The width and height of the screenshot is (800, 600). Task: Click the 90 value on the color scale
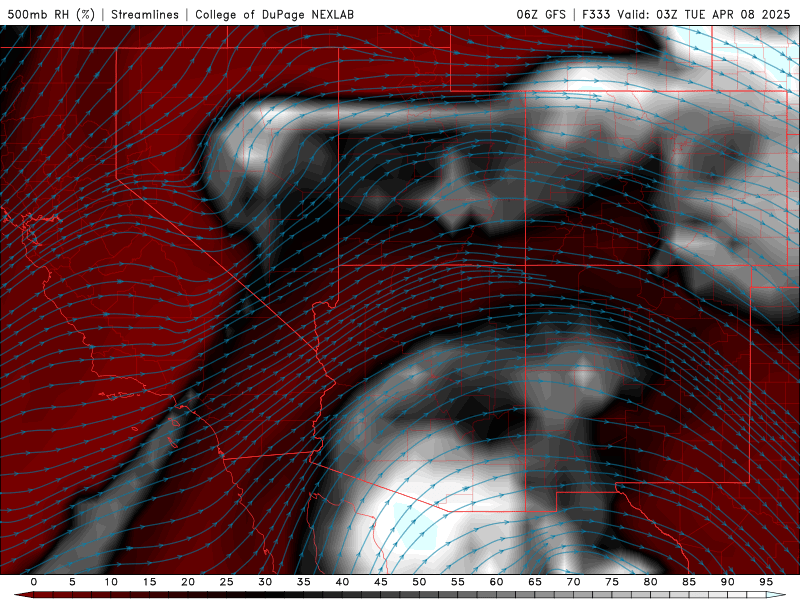click(727, 582)
